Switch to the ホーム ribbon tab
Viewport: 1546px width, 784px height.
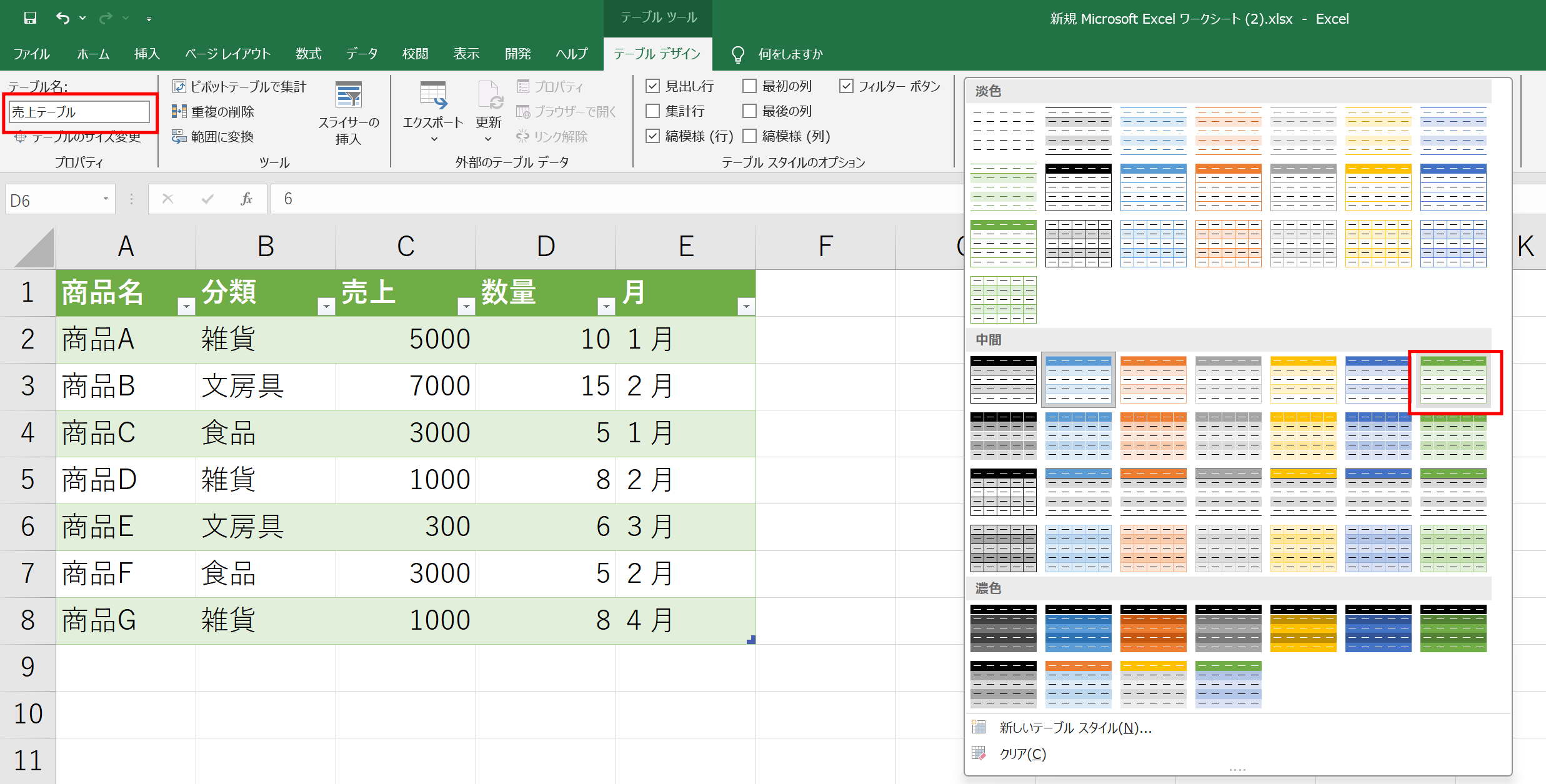pos(93,54)
